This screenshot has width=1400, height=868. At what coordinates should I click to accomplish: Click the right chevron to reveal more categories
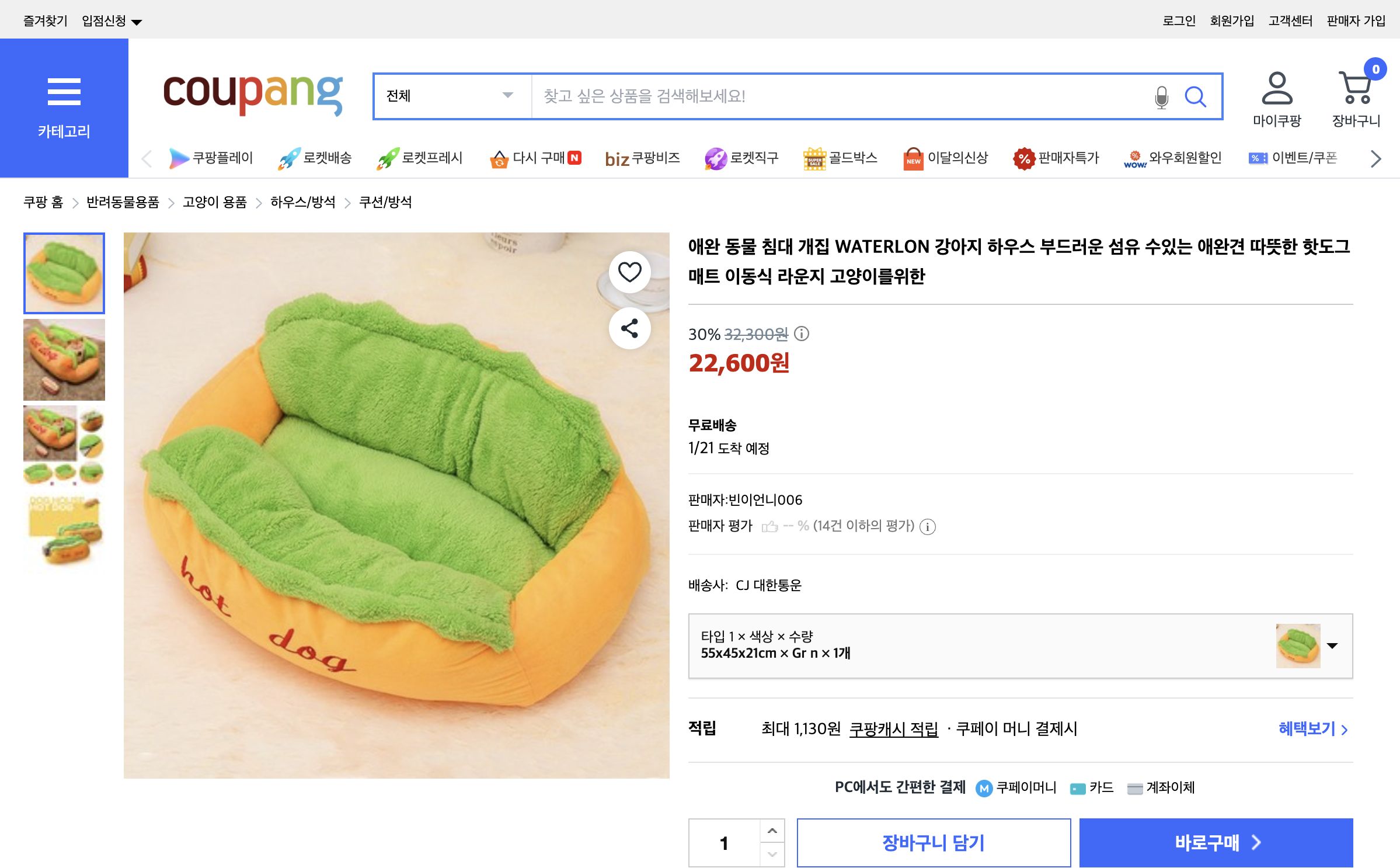1375,158
